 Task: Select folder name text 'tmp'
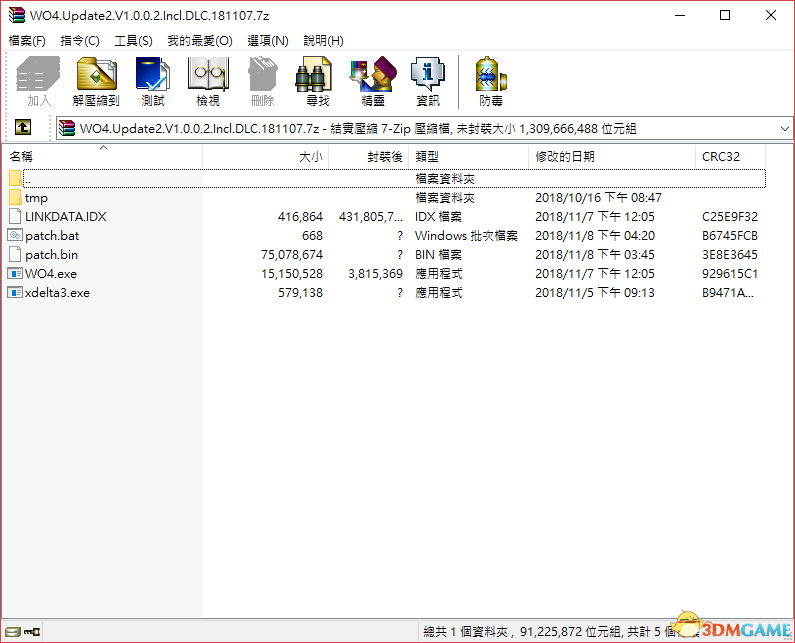[36, 198]
